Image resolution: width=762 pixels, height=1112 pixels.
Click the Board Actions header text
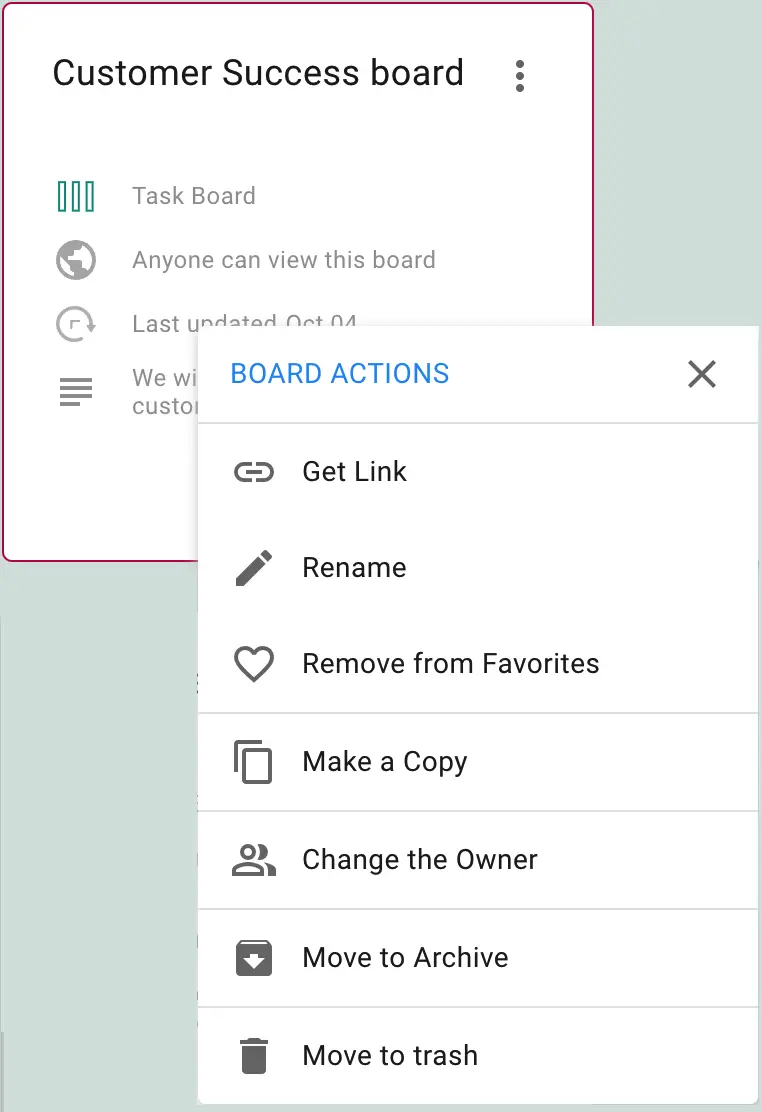340,374
